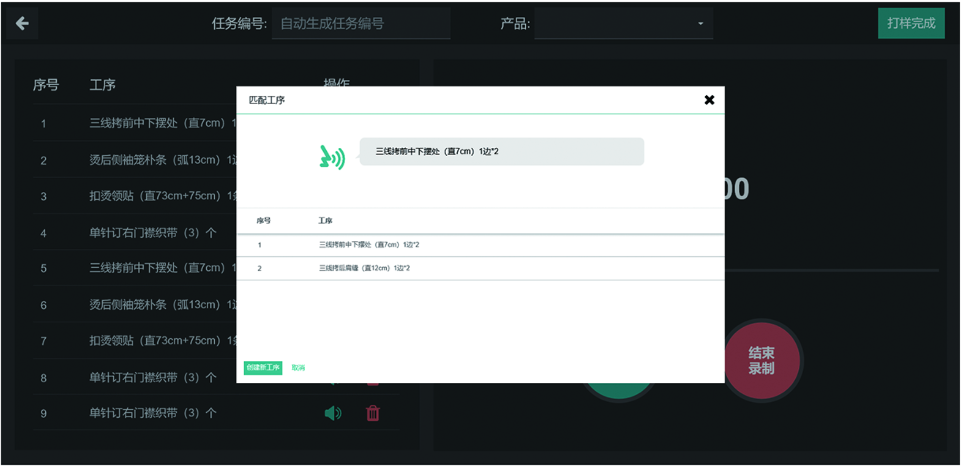Open the 产品 dropdown
The image size is (962, 467).
(623, 24)
